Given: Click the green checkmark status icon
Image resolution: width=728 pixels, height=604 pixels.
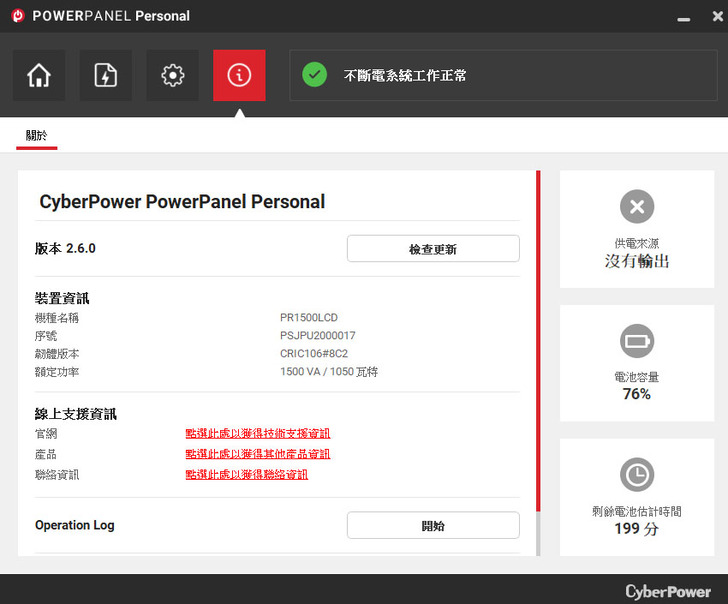Looking at the screenshot, I should pyautogui.click(x=315, y=75).
